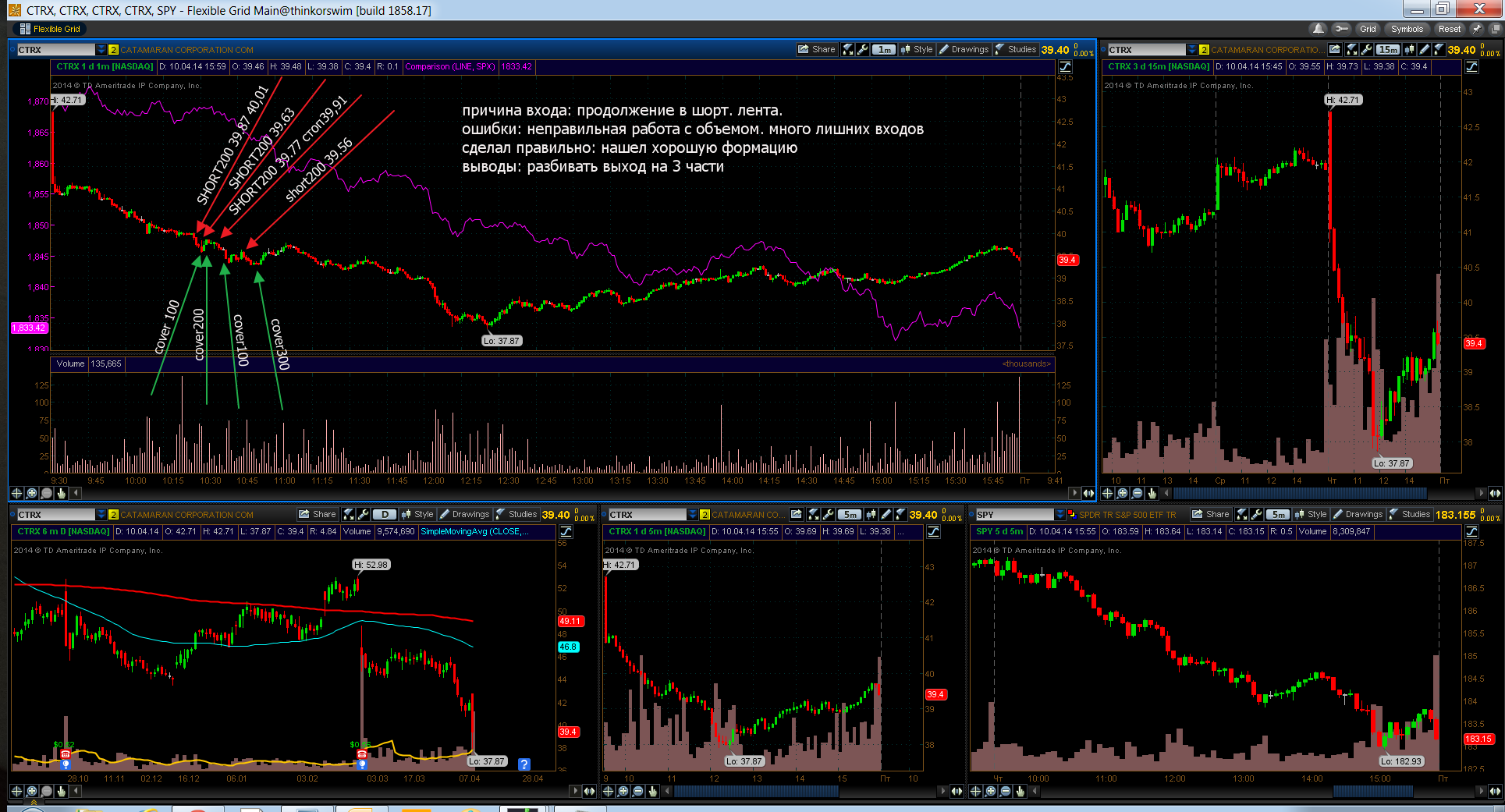Screen dimensions: 1505x812
Task: Zoom out on the 15m chart with the magnifier minus
Action: coord(1137,493)
